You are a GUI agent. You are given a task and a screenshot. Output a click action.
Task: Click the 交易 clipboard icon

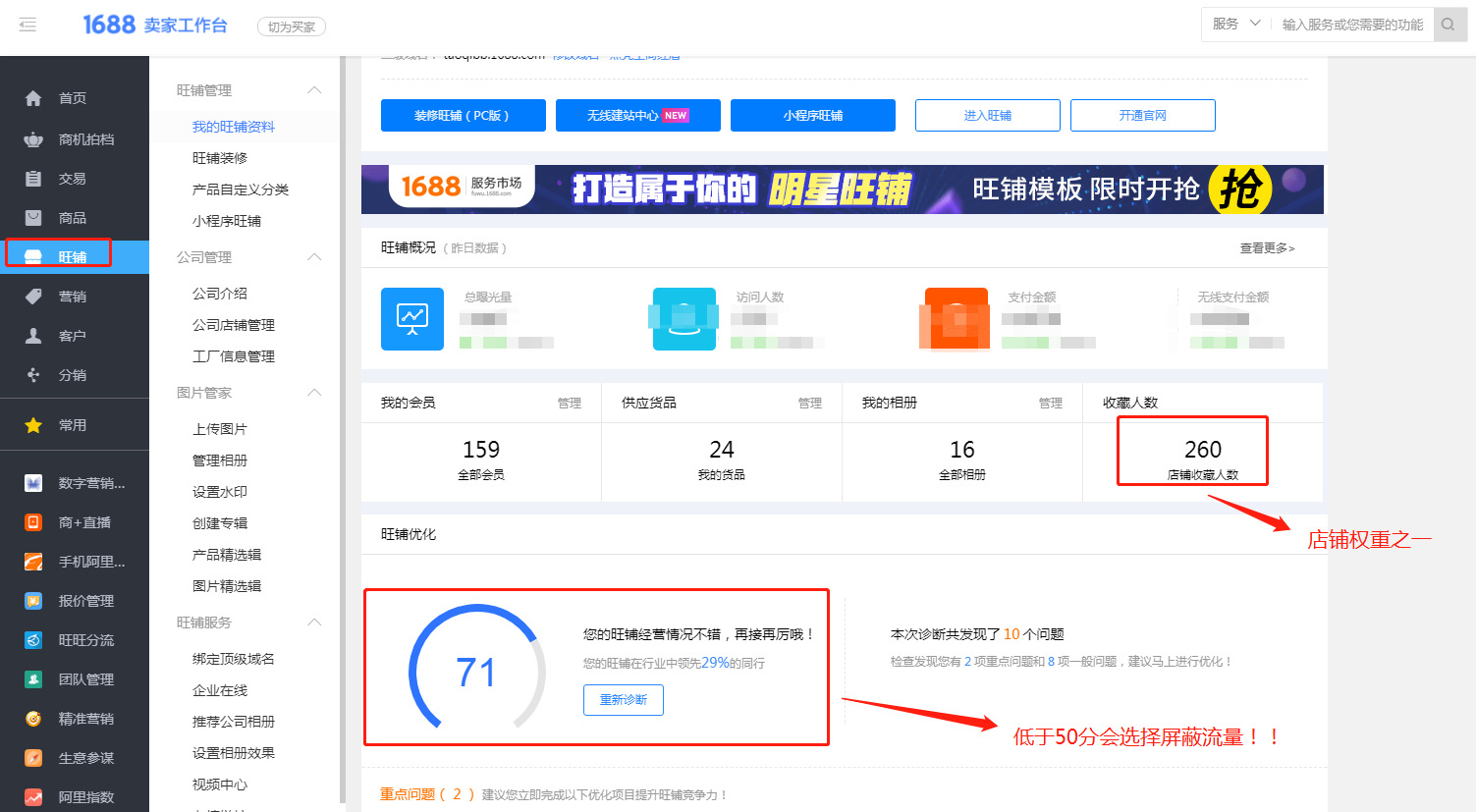[33, 179]
